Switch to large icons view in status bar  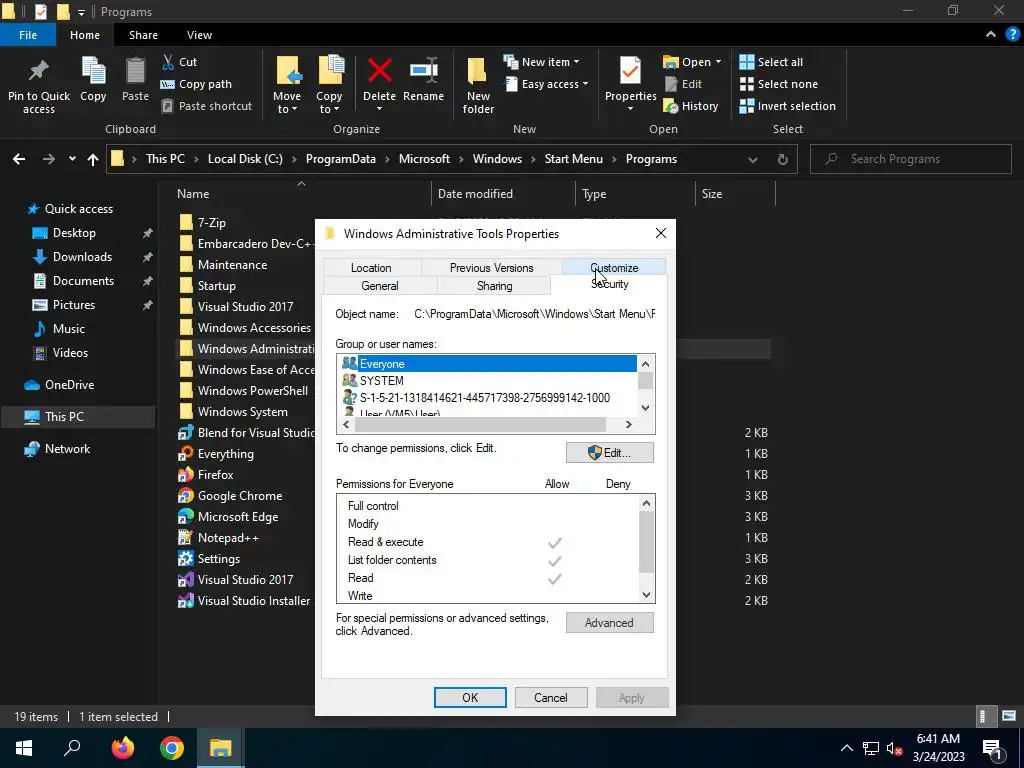coord(1009,716)
